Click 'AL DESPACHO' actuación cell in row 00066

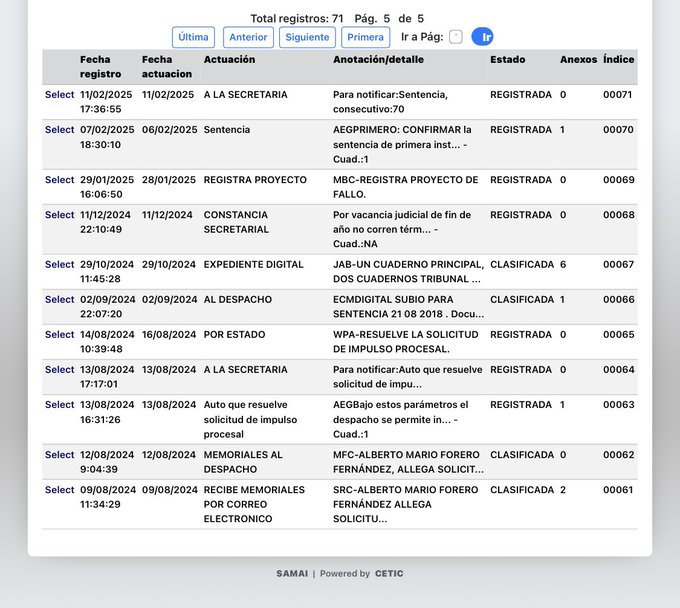click(x=238, y=299)
